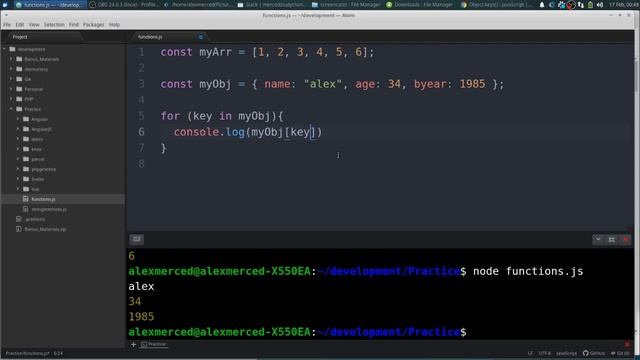This screenshot has height=360, width=640.
Task: Change the UTF-8 encoding setting
Action: [544, 353]
